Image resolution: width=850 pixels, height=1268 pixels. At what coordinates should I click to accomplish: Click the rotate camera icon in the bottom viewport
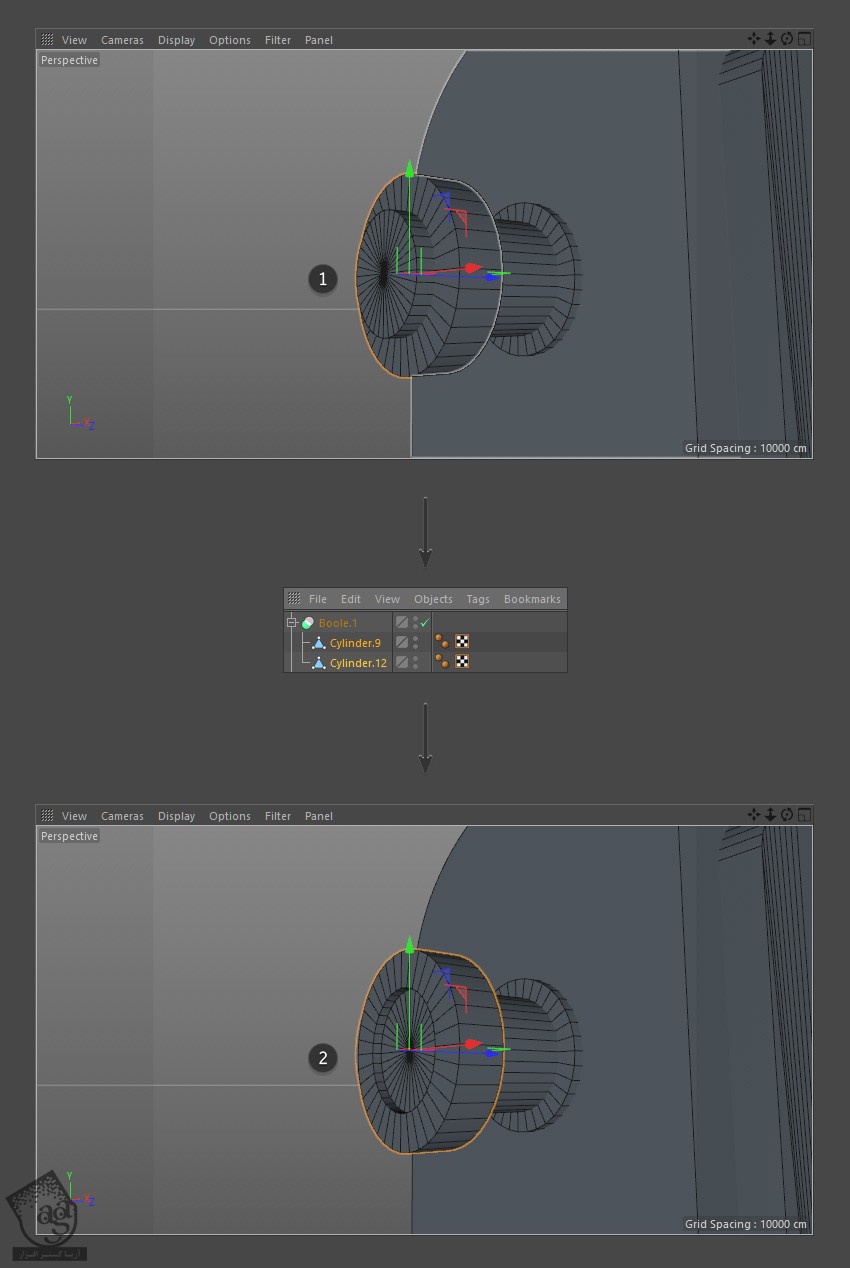[787, 815]
